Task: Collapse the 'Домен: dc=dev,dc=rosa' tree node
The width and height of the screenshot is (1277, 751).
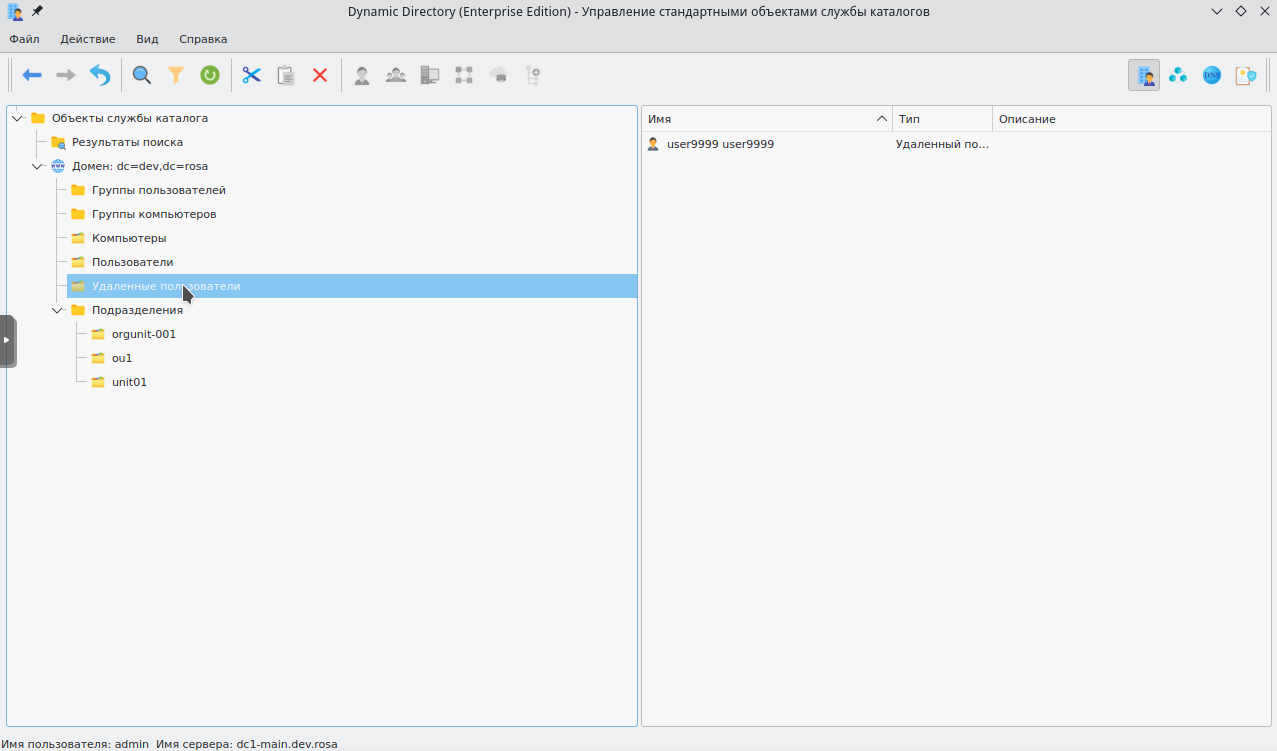Action: point(37,166)
